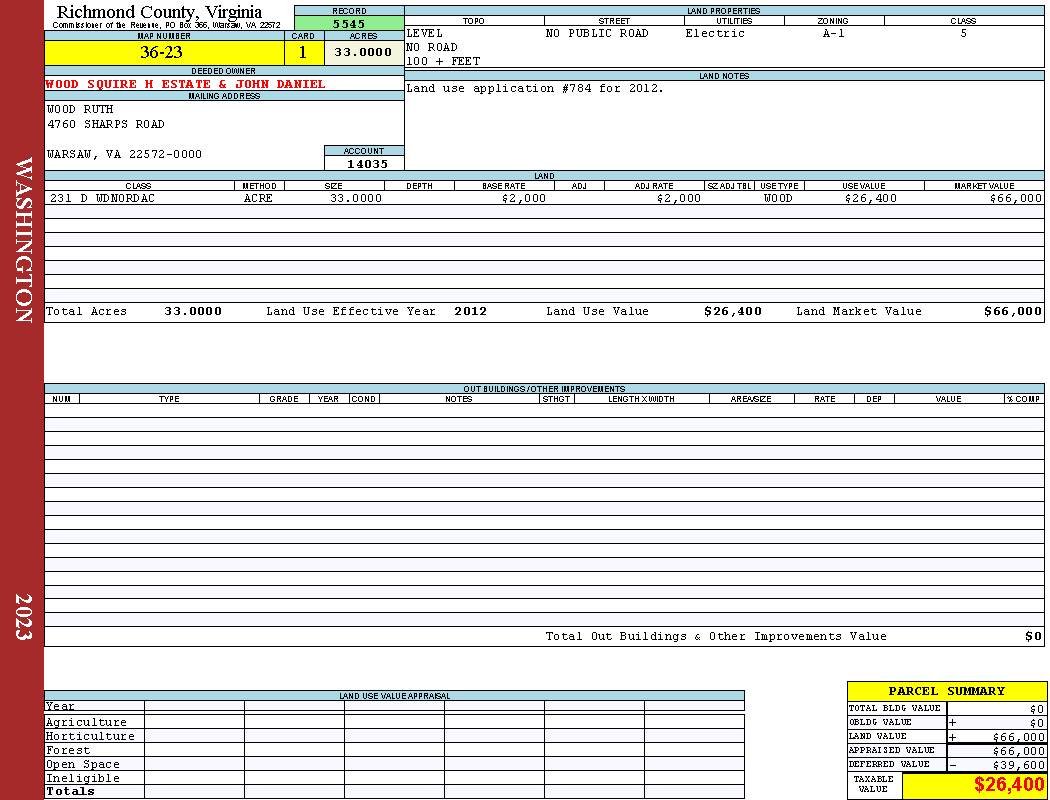Click the account number 14035

[367, 163]
